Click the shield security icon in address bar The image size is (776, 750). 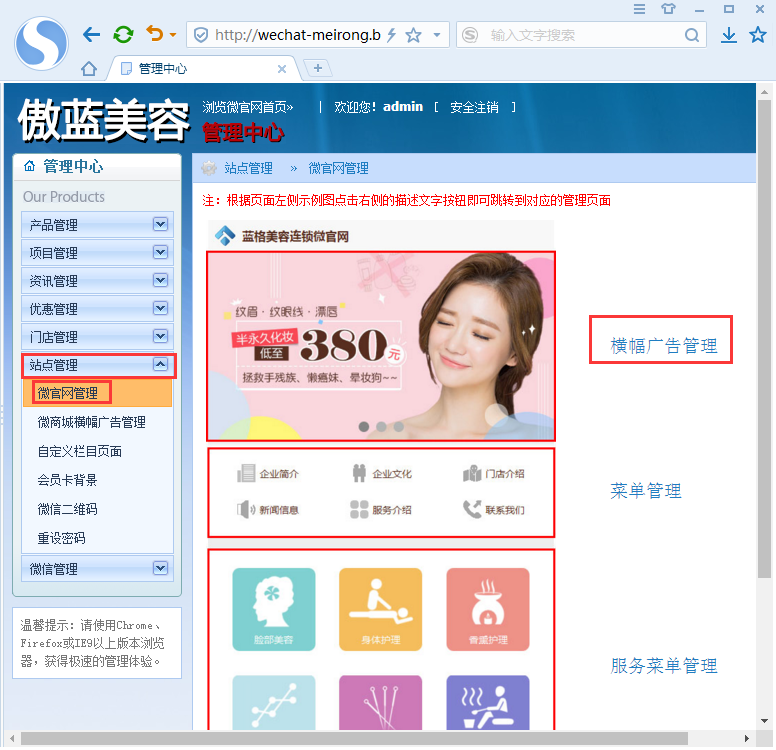click(x=200, y=35)
